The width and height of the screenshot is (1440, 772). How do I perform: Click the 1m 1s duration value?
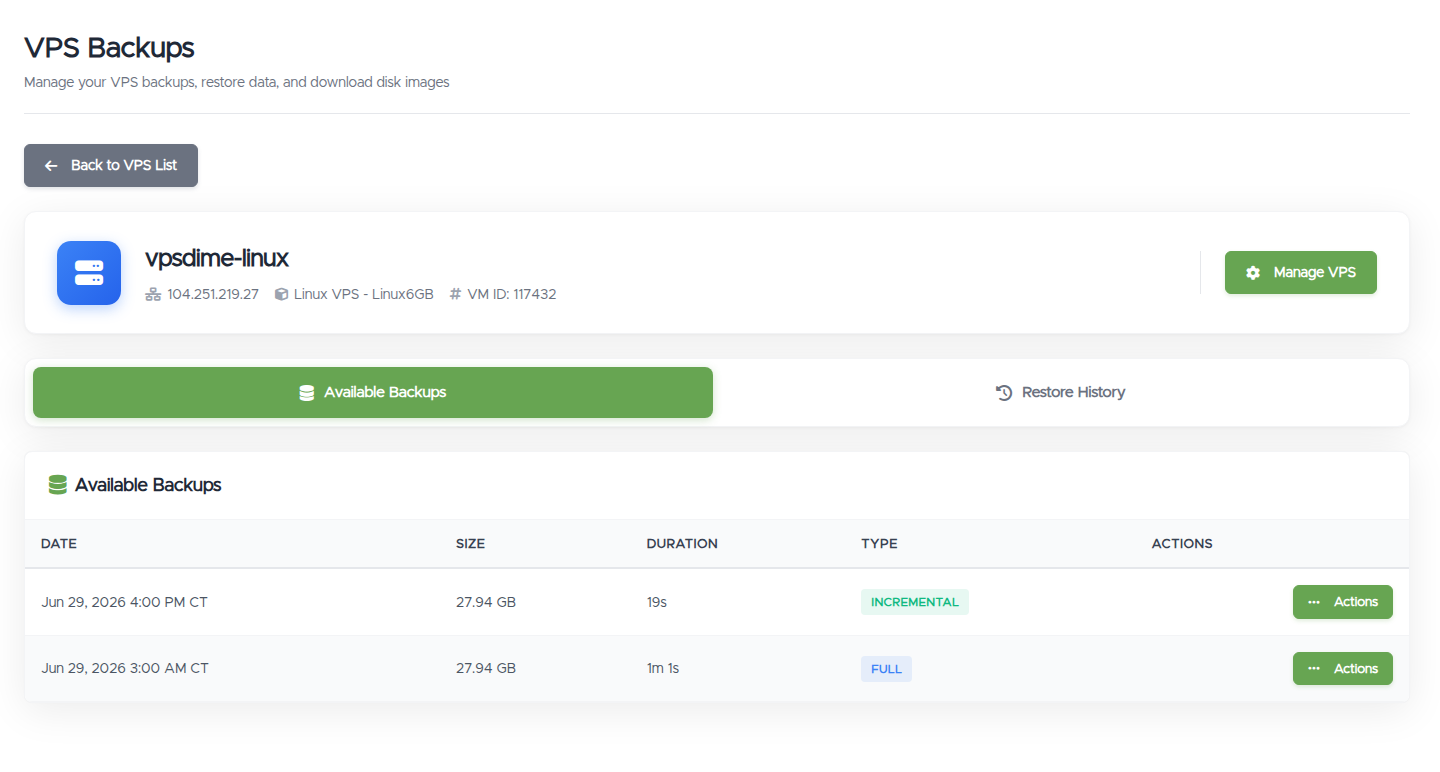pyautogui.click(x=663, y=668)
